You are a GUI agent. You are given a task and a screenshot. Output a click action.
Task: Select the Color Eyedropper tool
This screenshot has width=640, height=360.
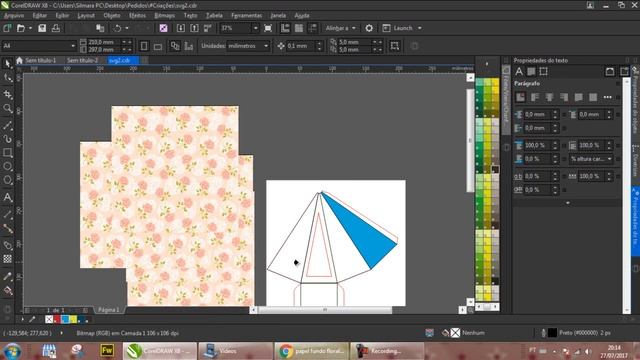coord(7,276)
